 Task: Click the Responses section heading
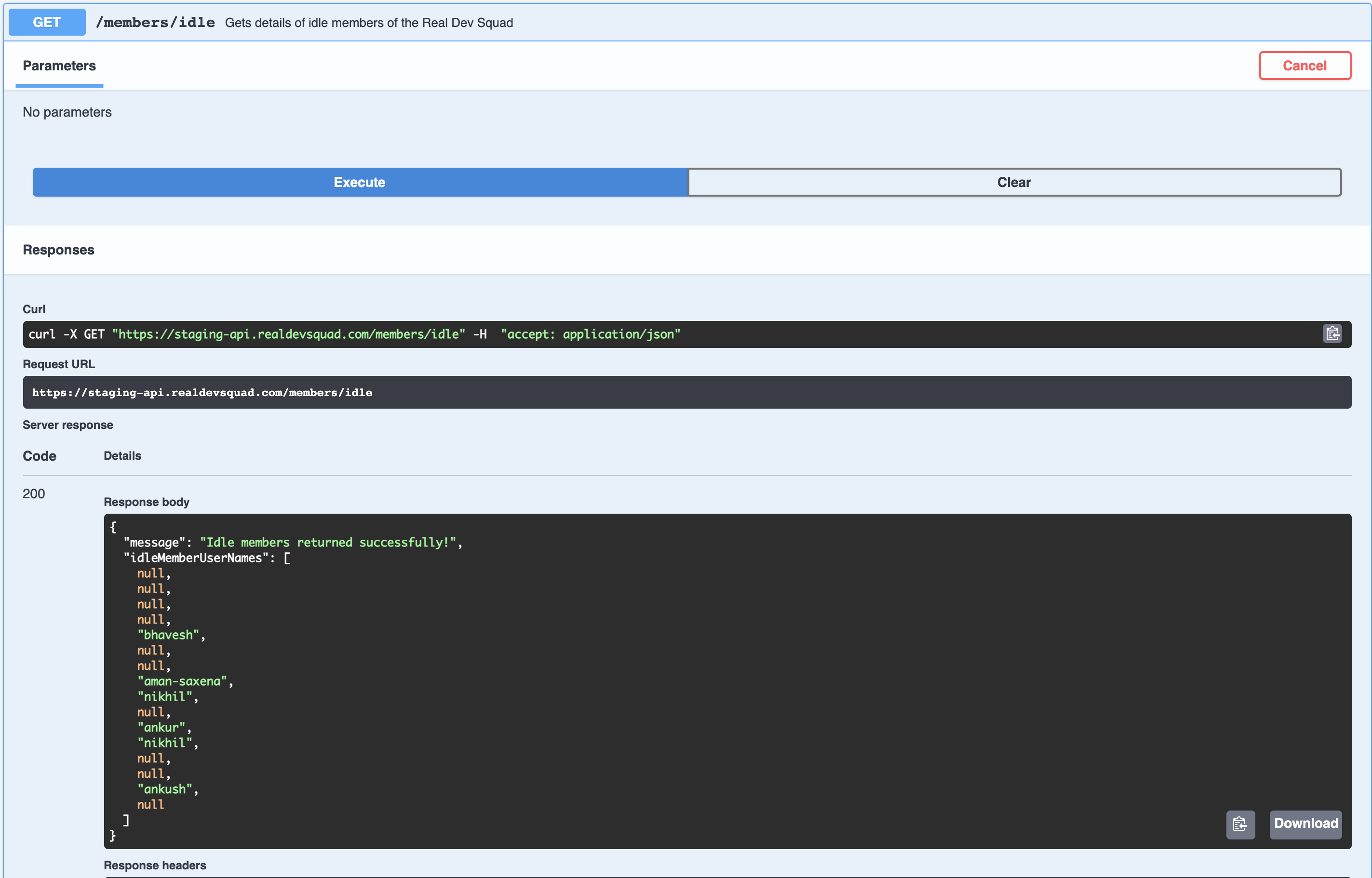(x=59, y=250)
